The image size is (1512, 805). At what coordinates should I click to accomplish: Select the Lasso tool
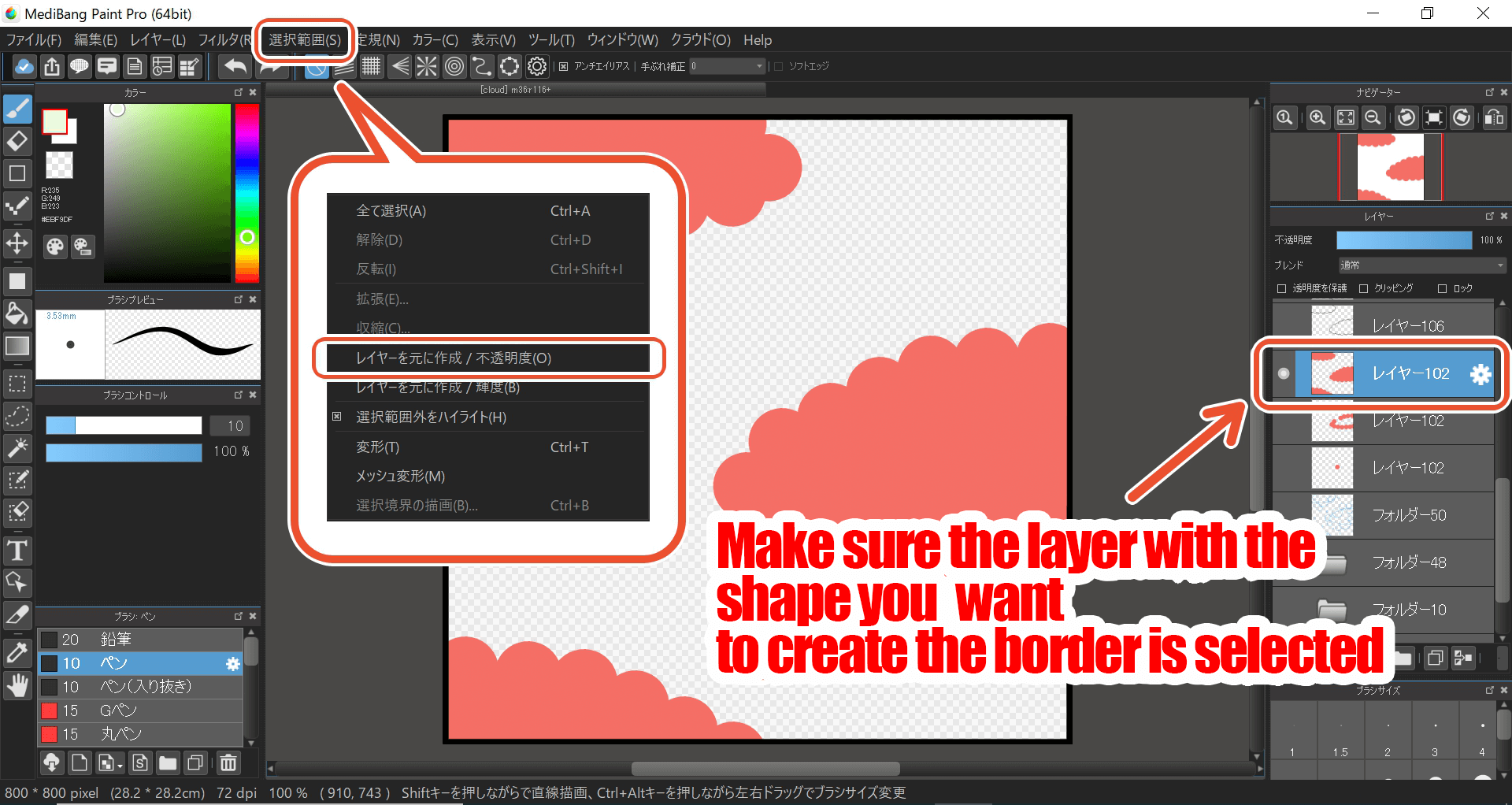[17, 416]
